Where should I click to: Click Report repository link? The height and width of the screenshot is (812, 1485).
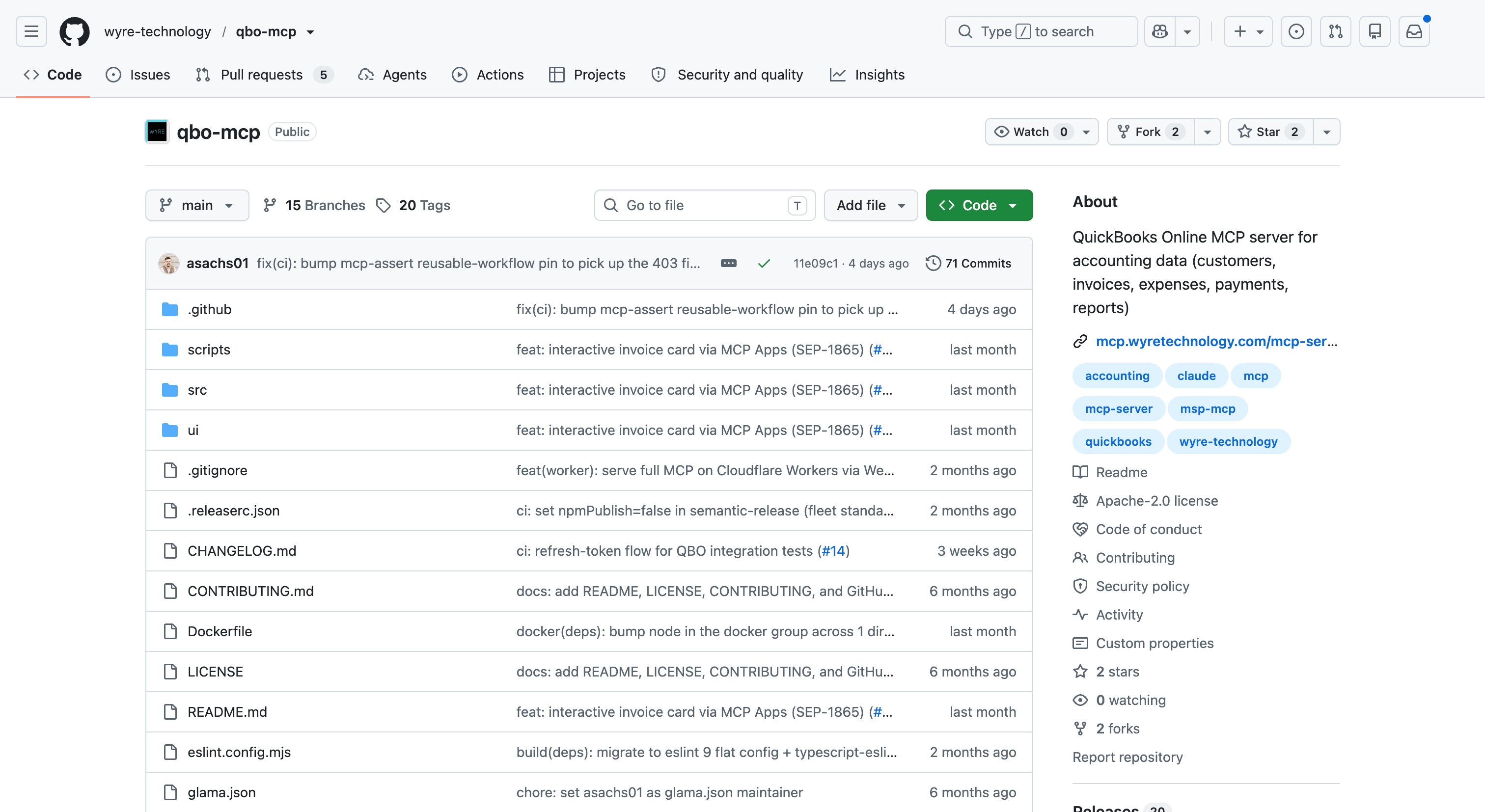(1127, 757)
